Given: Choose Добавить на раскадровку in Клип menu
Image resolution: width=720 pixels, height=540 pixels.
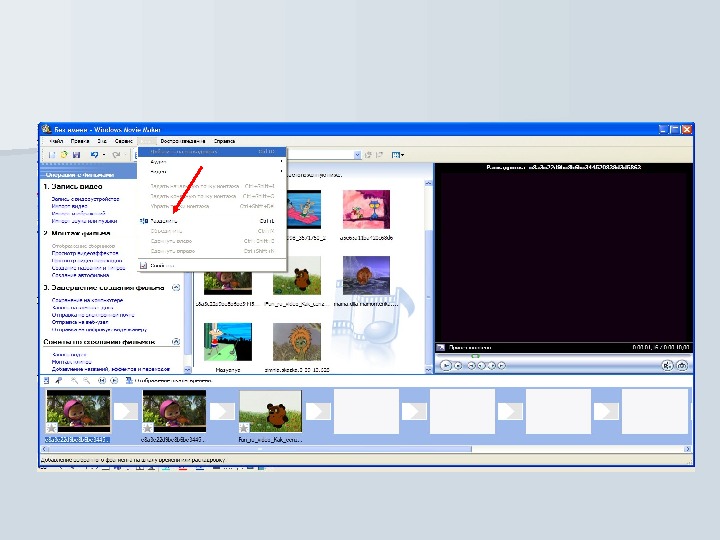Looking at the screenshot, I should tap(212, 152).
